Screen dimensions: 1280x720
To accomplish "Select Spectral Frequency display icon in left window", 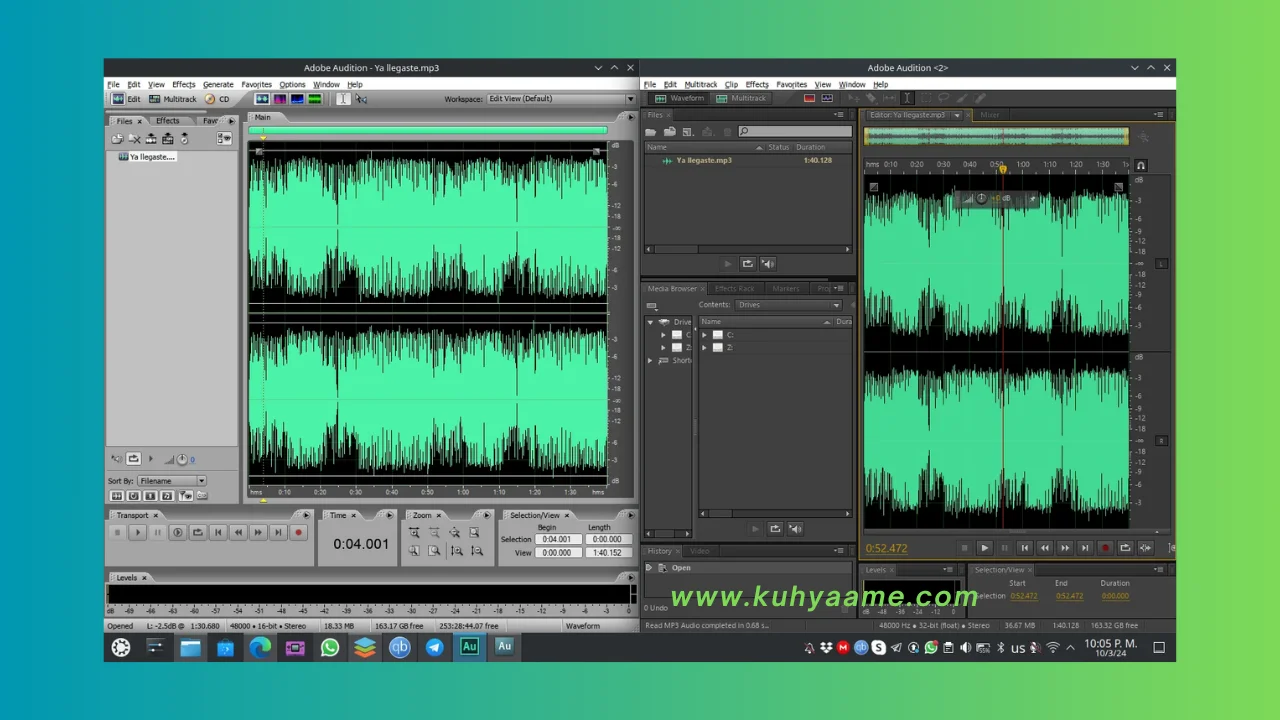I will tap(280, 99).
